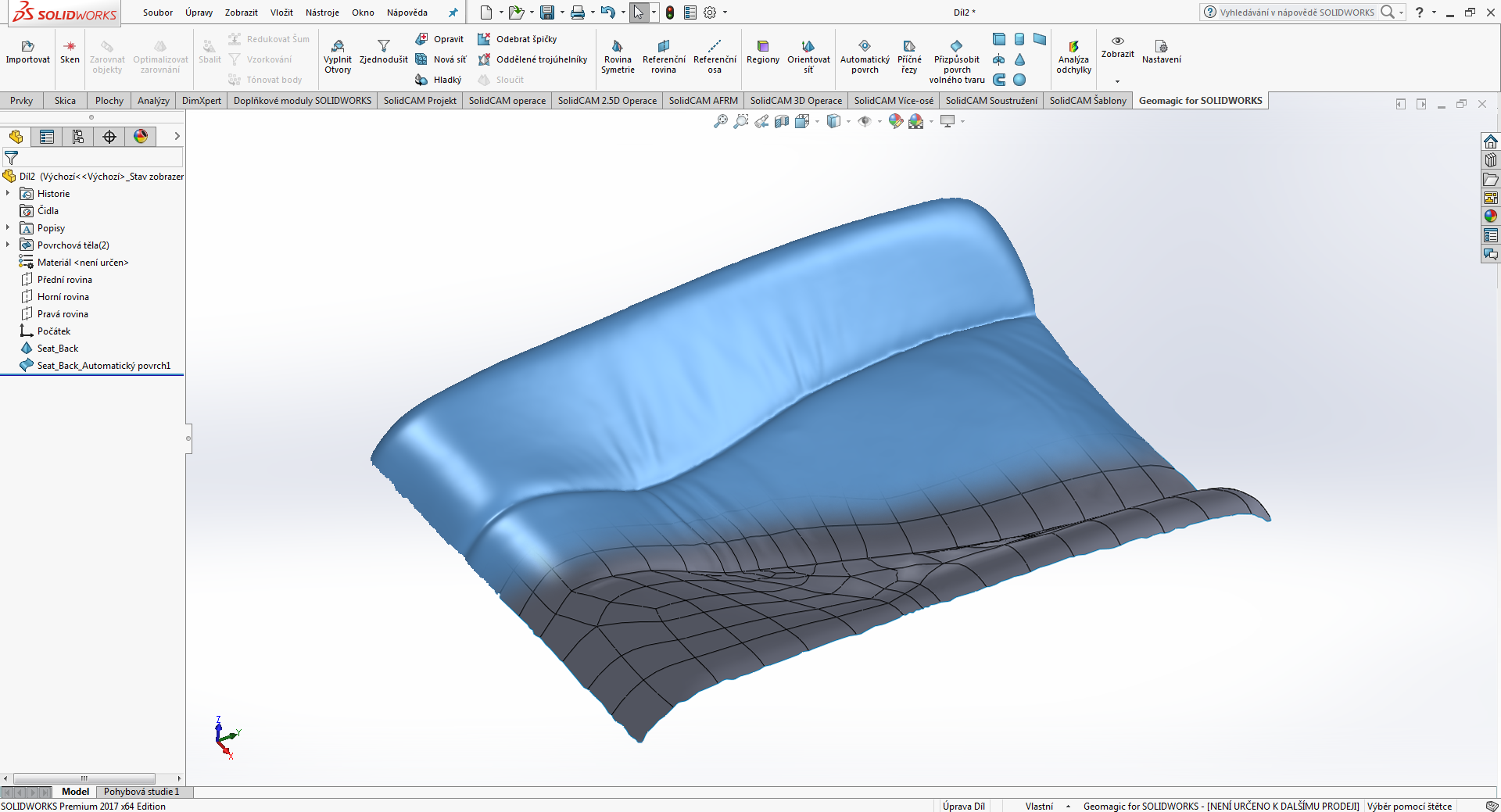The image size is (1501, 812).
Task: Click Vyplnit Otvory tool
Action: coord(338,47)
